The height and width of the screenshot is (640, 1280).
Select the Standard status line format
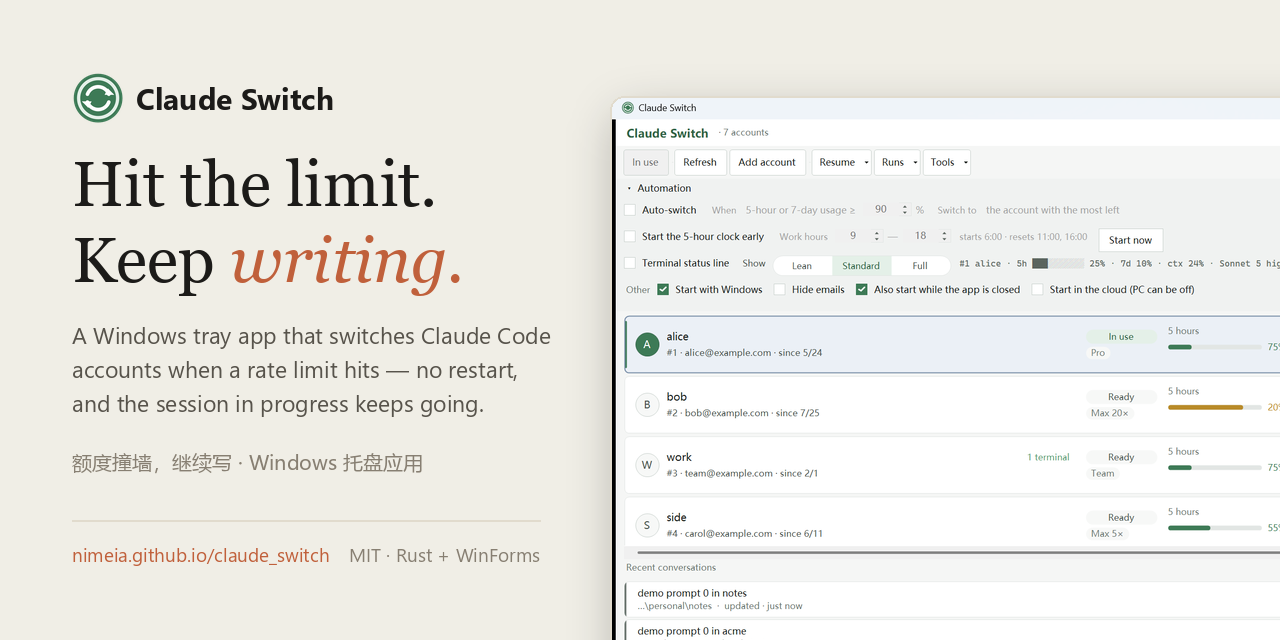(x=861, y=266)
